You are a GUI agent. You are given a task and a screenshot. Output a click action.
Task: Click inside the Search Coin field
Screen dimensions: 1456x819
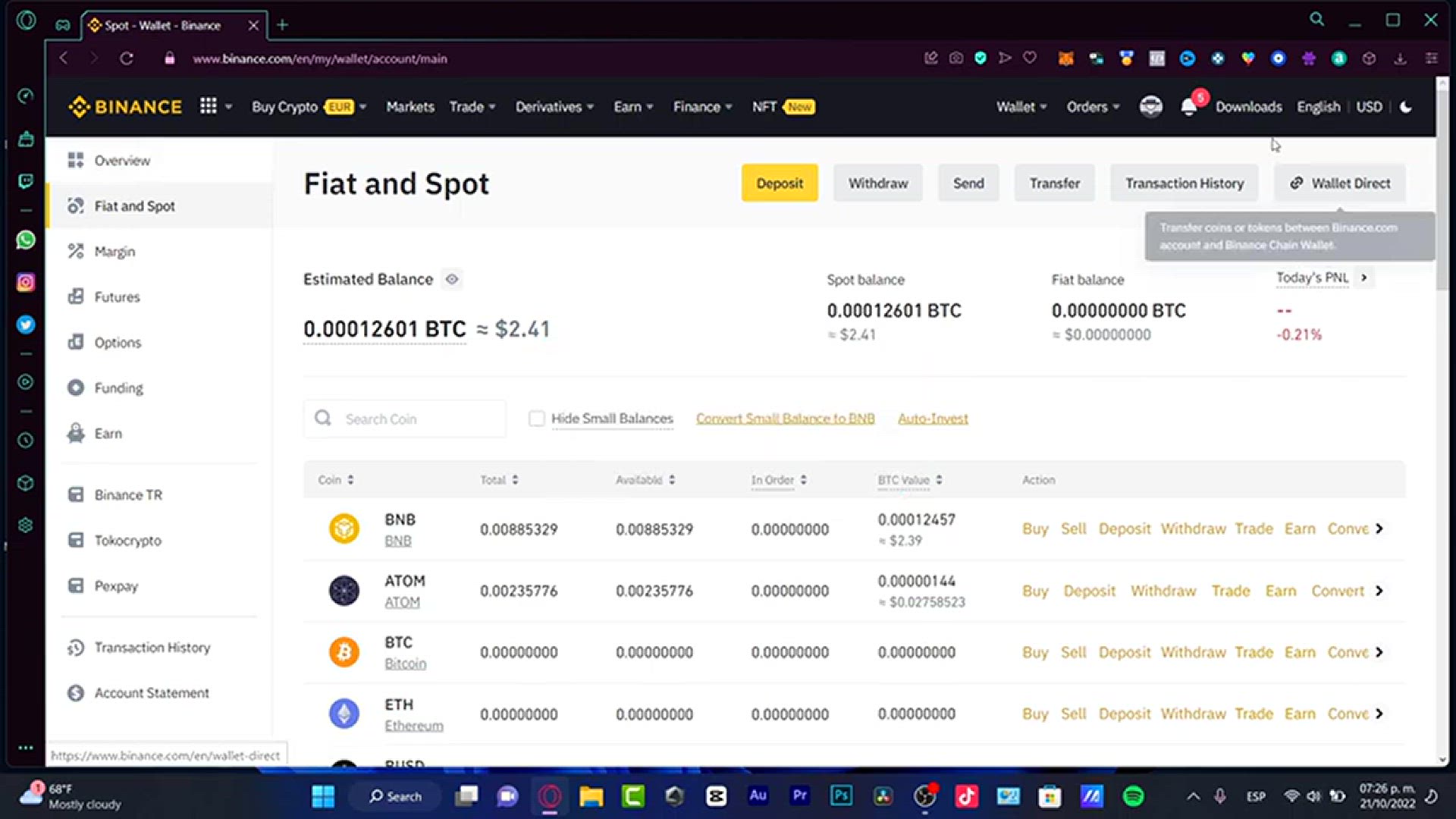tap(405, 419)
